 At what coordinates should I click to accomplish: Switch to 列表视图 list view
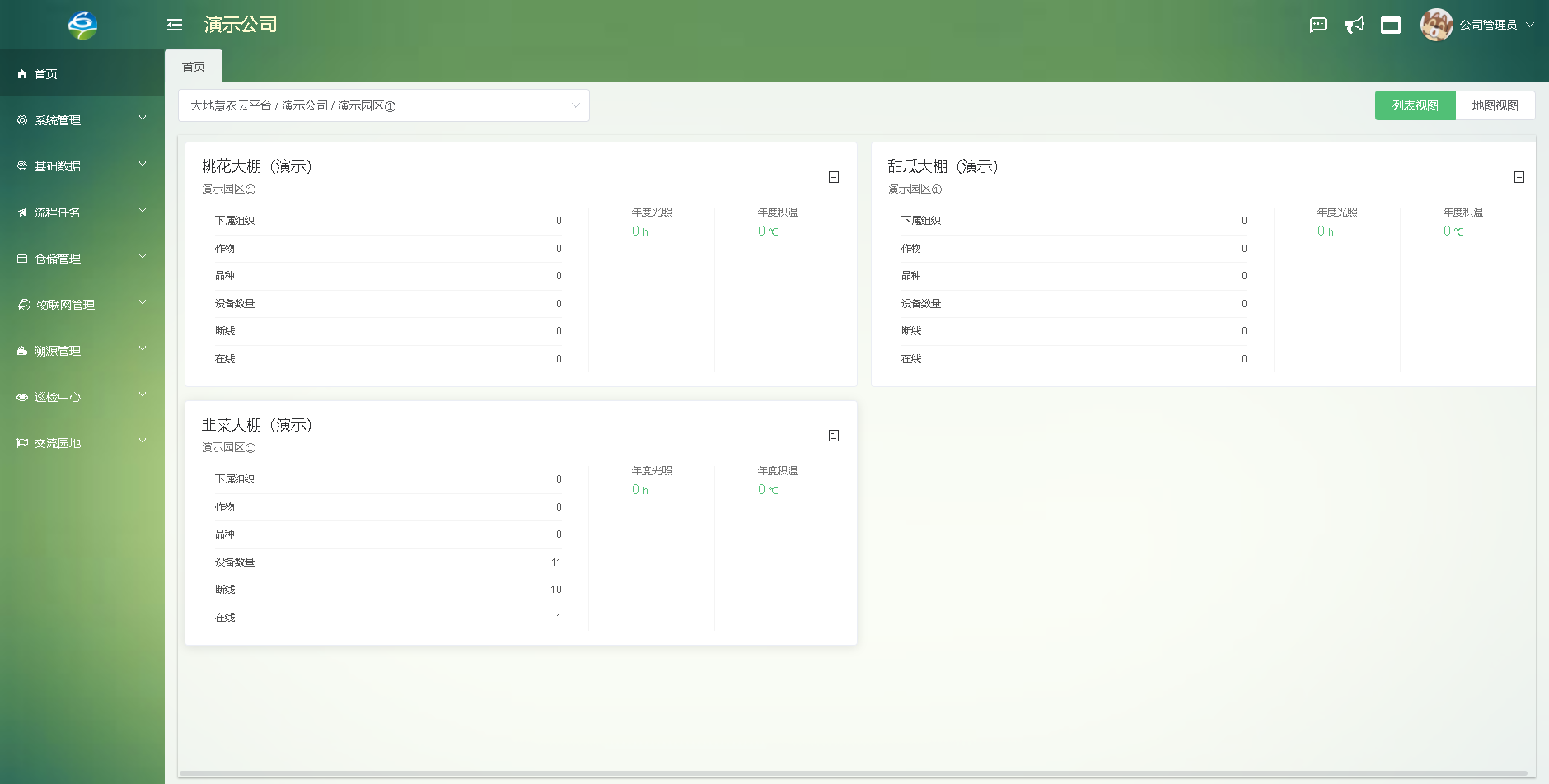click(1415, 105)
